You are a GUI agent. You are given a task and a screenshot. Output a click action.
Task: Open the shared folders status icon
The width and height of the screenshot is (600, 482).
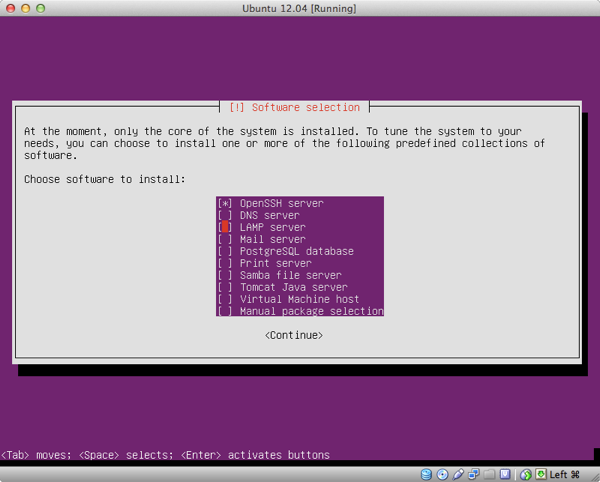tap(490, 473)
